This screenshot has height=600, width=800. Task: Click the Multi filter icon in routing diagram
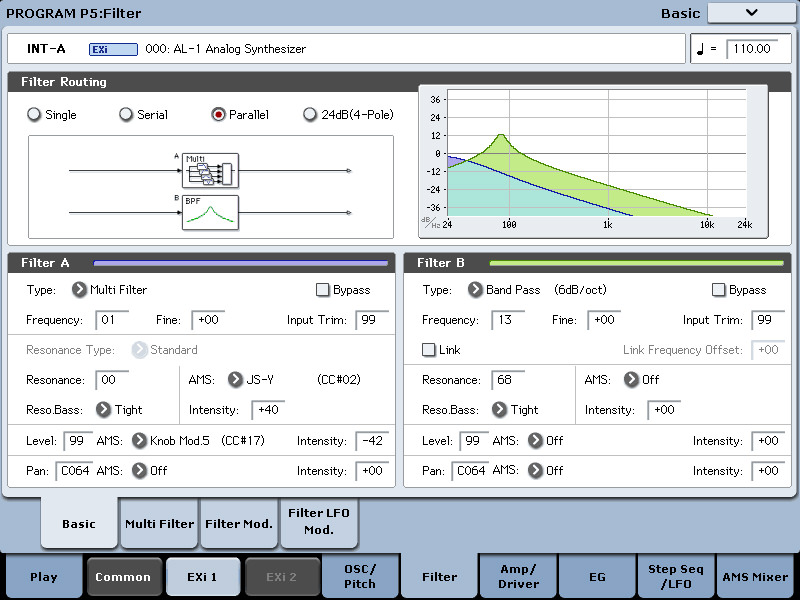point(210,171)
